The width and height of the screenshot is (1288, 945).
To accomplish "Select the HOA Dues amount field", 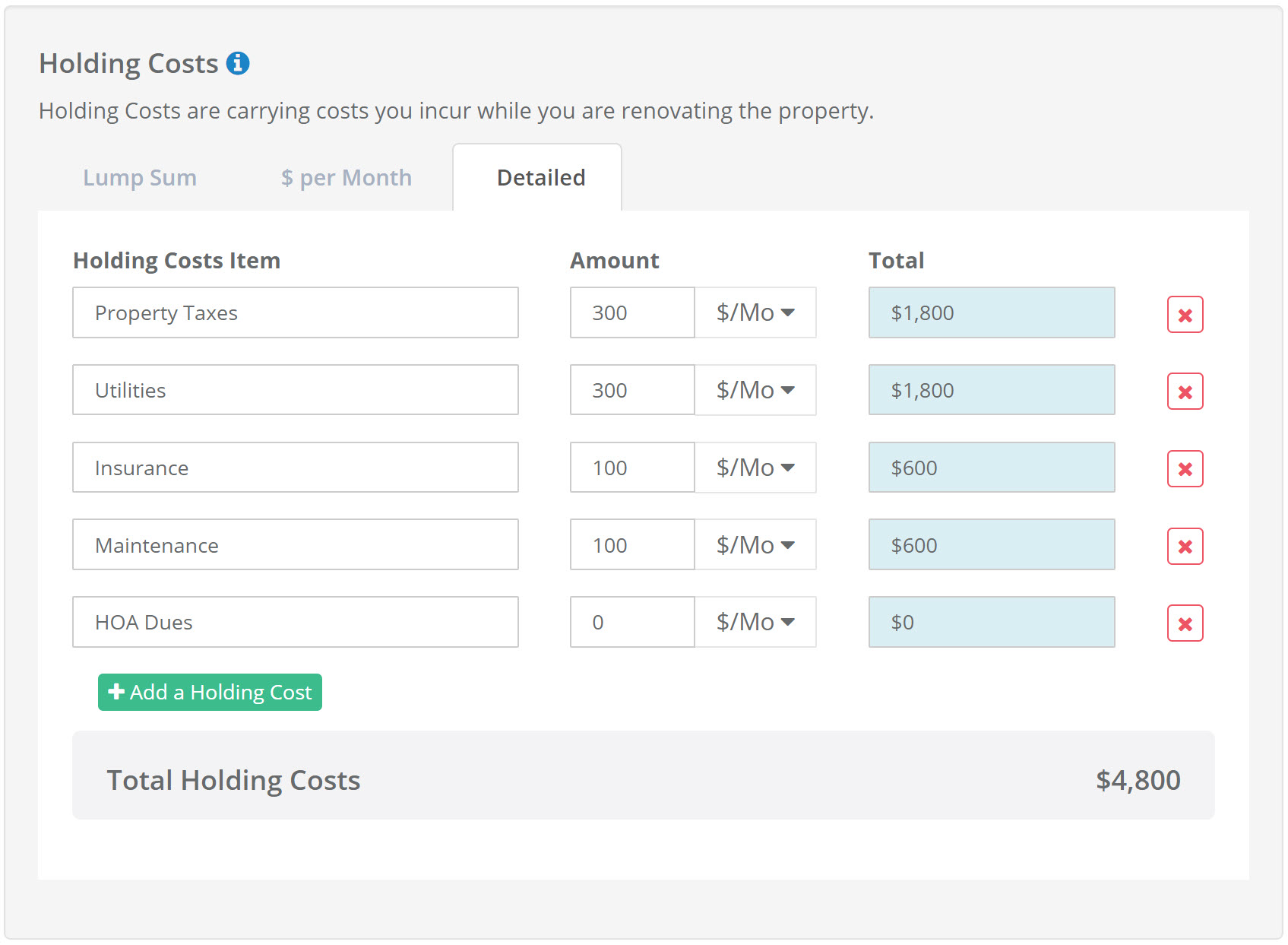I will (631, 622).
